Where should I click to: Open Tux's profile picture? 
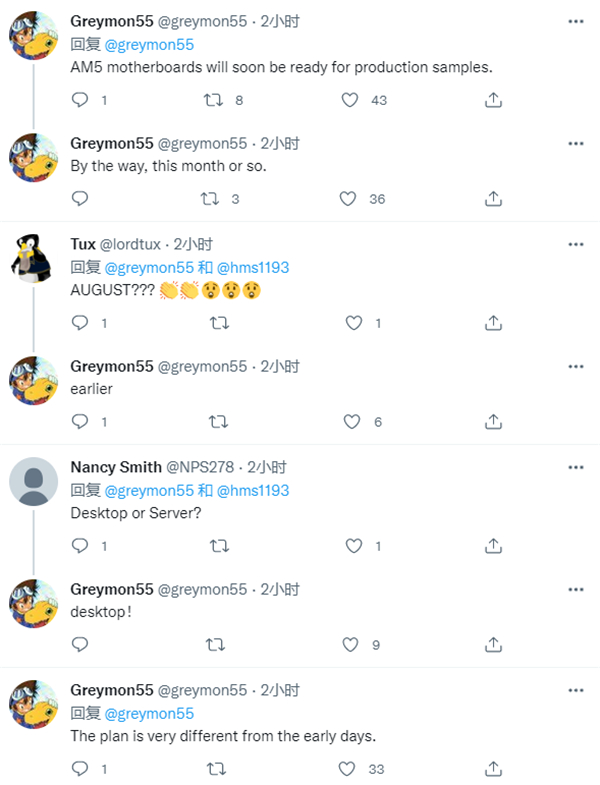[x=33, y=257]
